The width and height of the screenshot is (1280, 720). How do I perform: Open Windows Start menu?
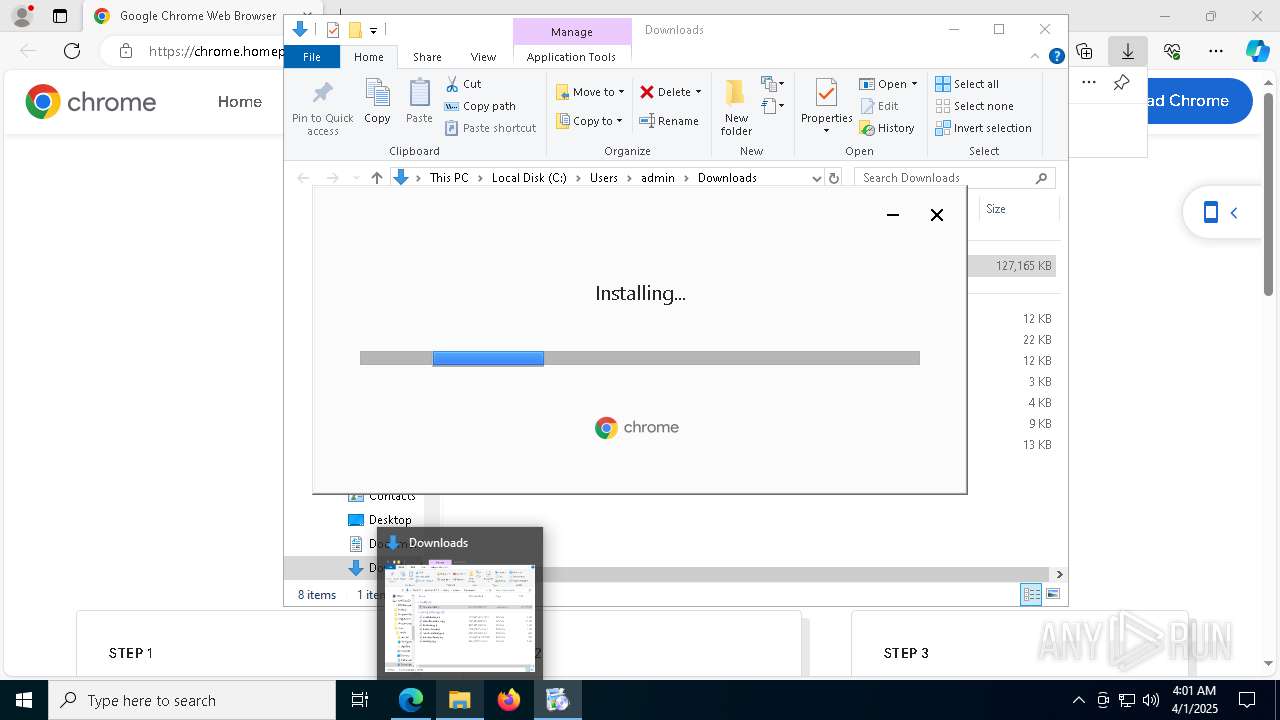click(23, 700)
